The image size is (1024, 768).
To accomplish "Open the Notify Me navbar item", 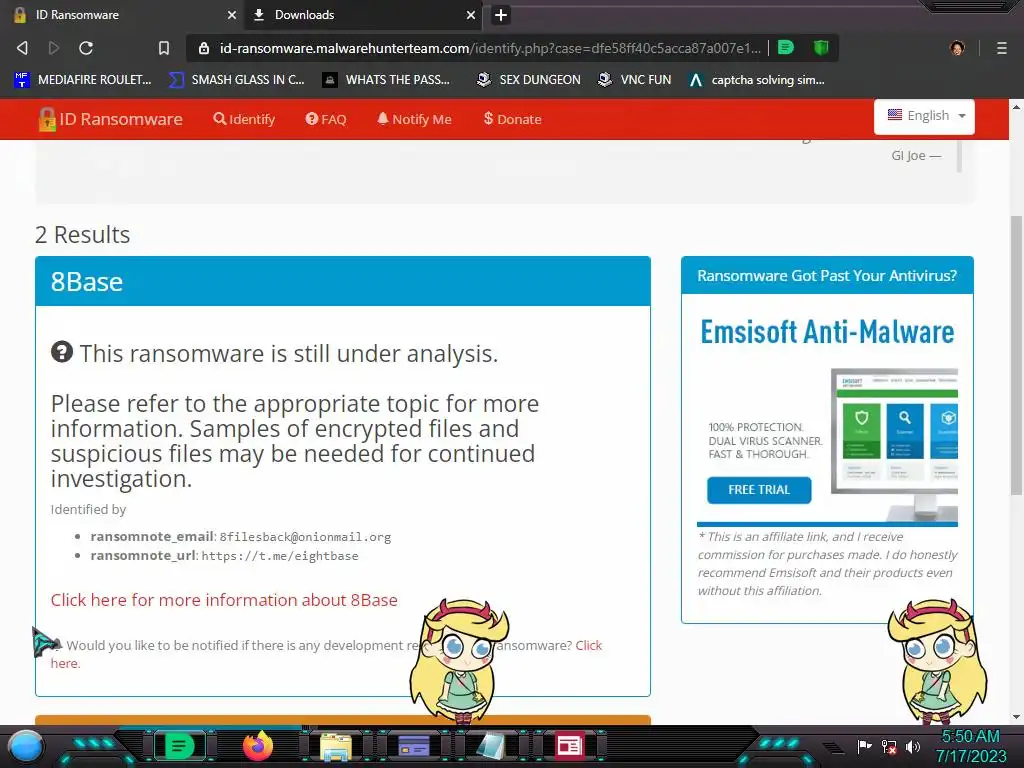I will 414,119.
